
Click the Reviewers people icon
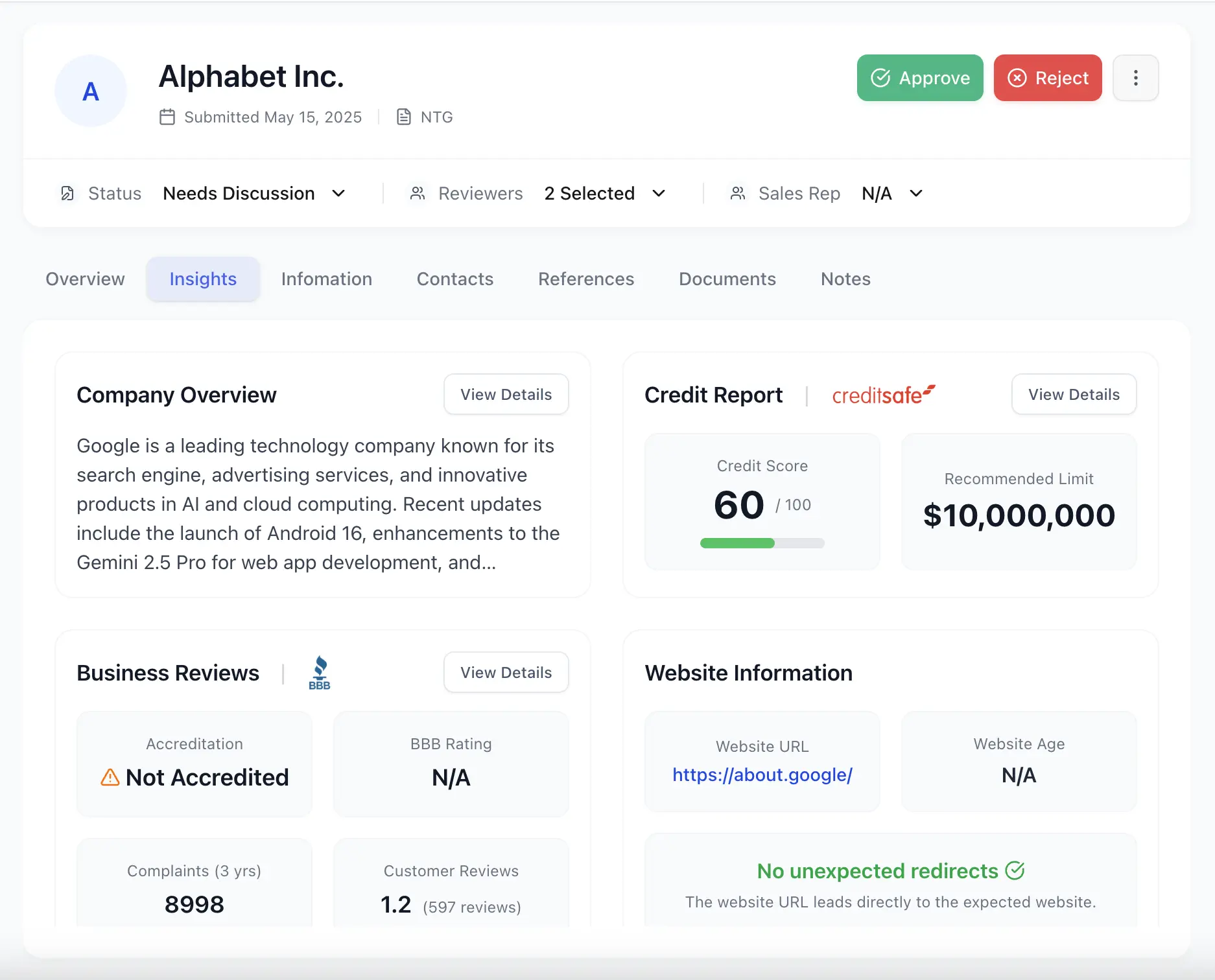(x=418, y=193)
